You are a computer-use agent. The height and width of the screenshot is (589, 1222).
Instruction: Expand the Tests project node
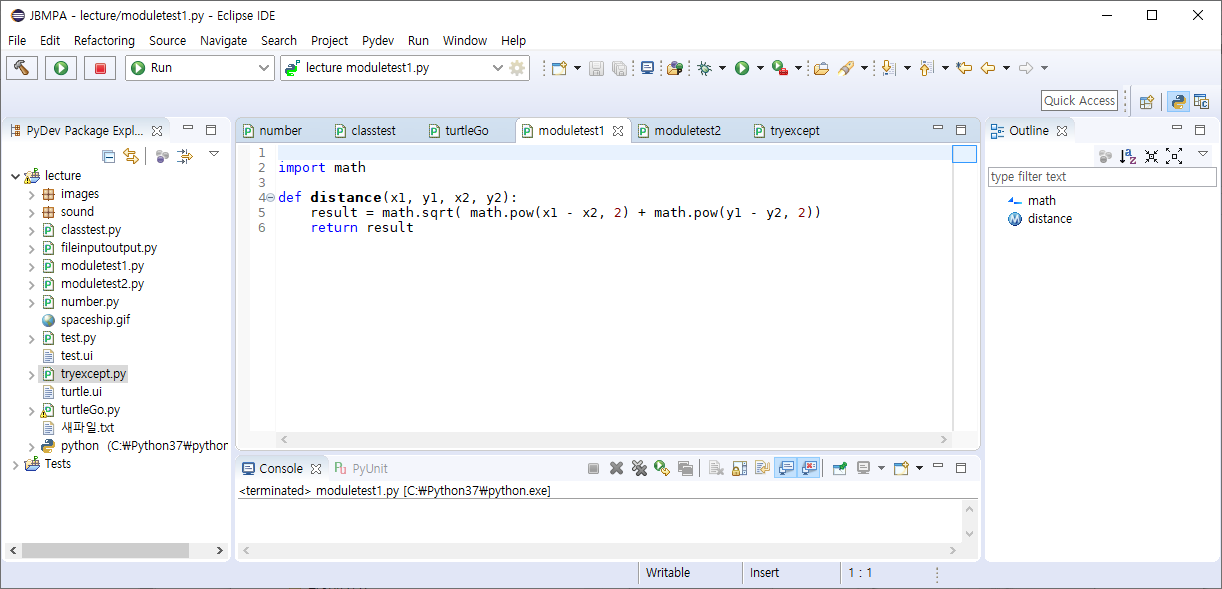[x=15, y=464]
